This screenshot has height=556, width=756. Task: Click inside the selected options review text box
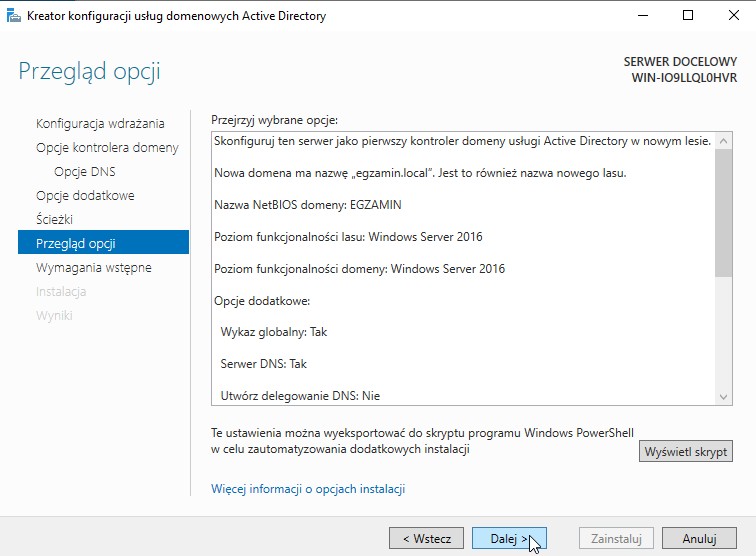tap(460, 300)
